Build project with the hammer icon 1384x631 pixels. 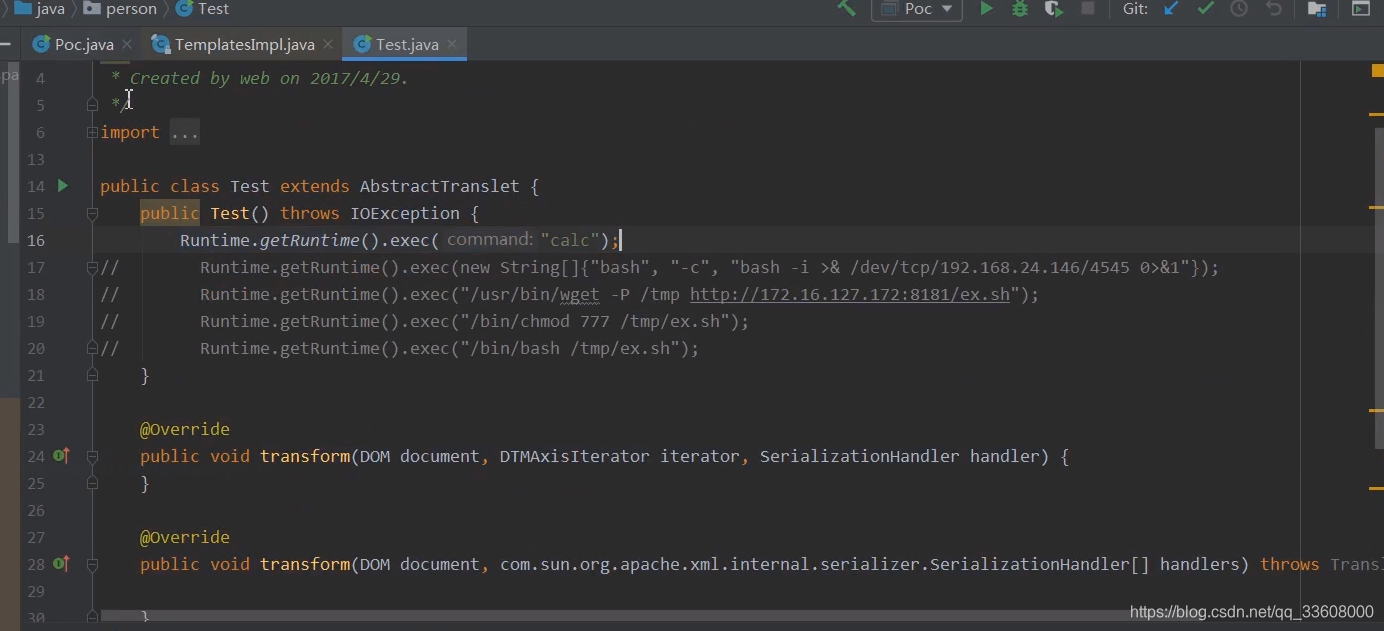pos(847,9)
